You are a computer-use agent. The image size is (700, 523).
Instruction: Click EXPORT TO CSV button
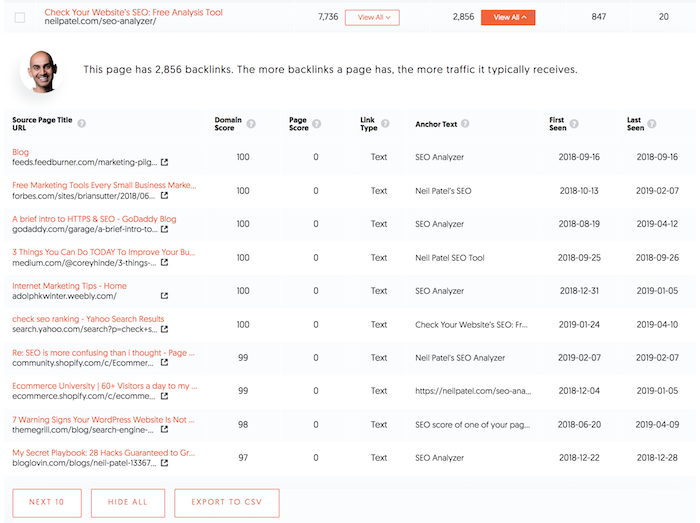[227, 502]
